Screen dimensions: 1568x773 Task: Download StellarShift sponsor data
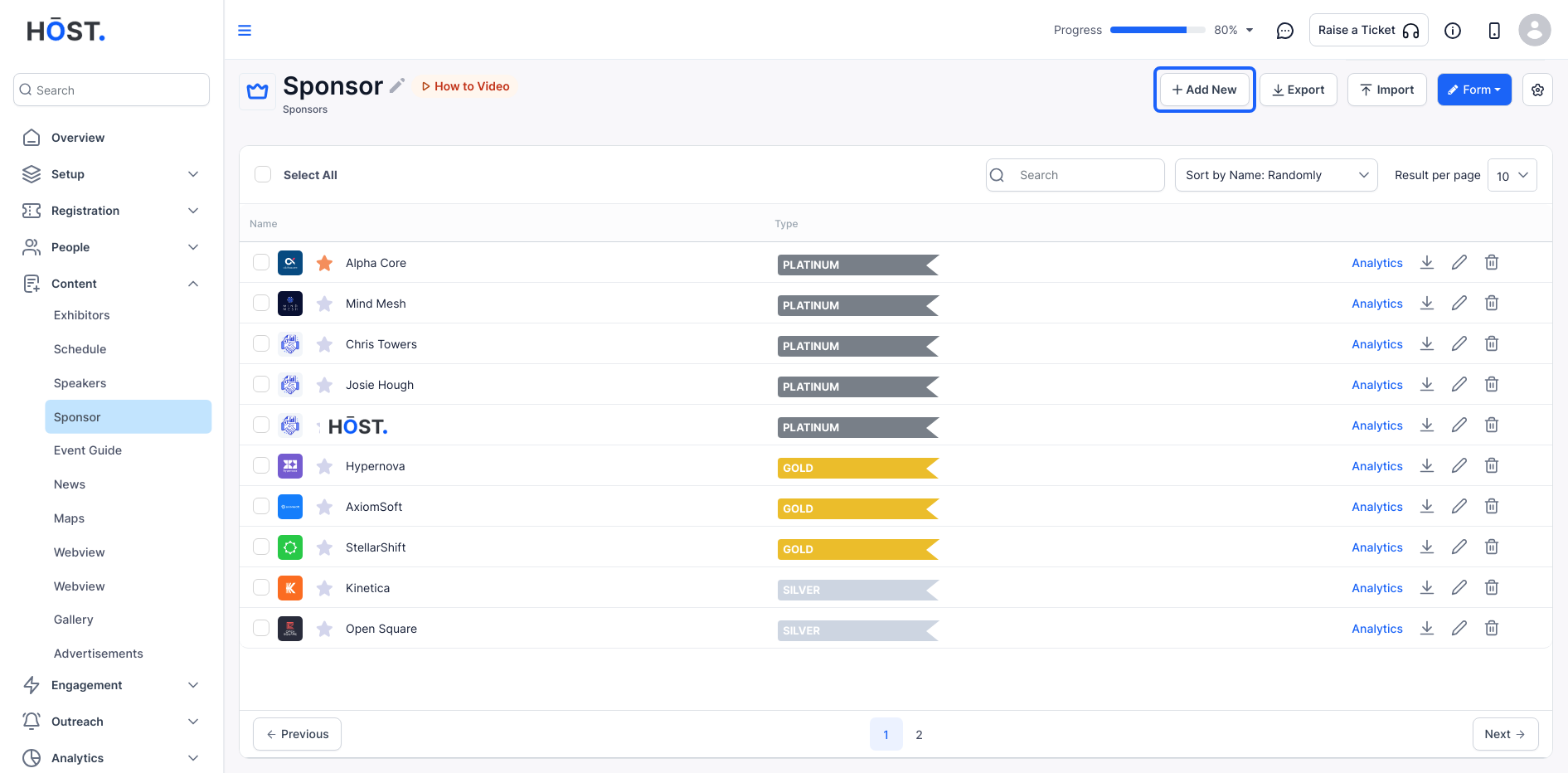[x=1427, y=547]
